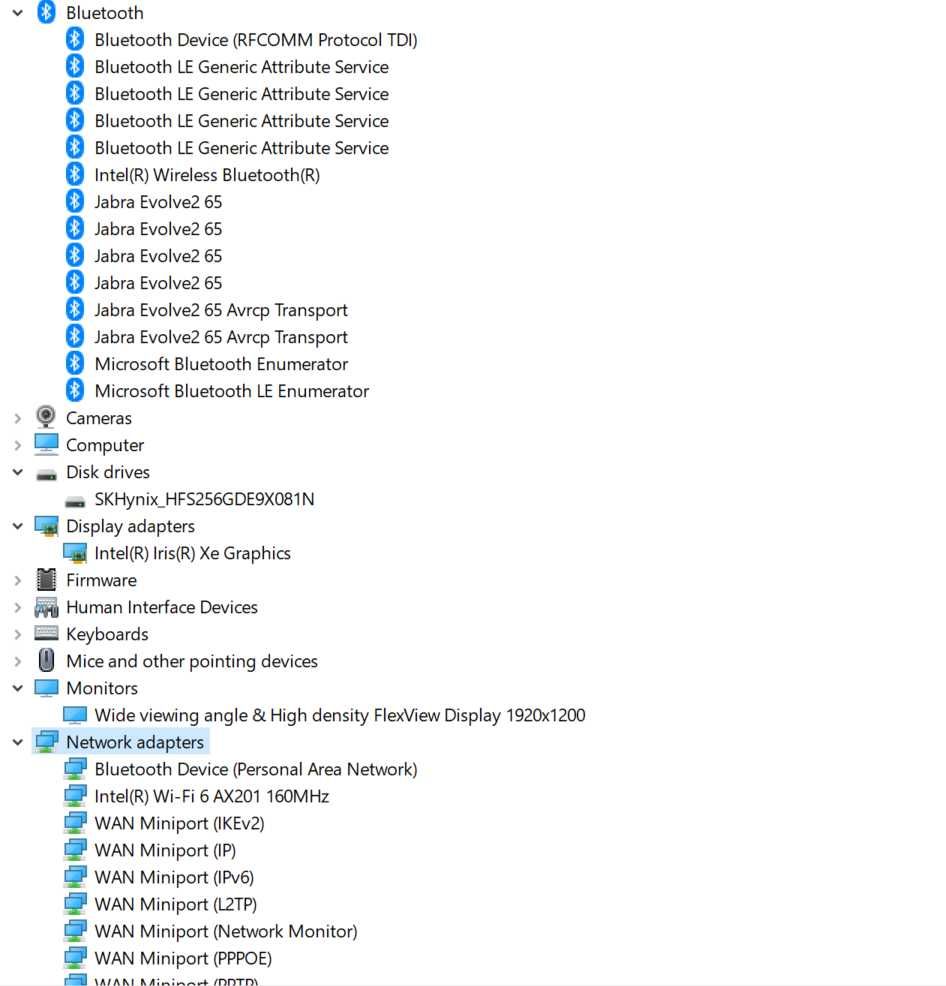
Task: Click the RFCOMM Protocol TDI Bluetooth icon
Action: tap(75, 40)
